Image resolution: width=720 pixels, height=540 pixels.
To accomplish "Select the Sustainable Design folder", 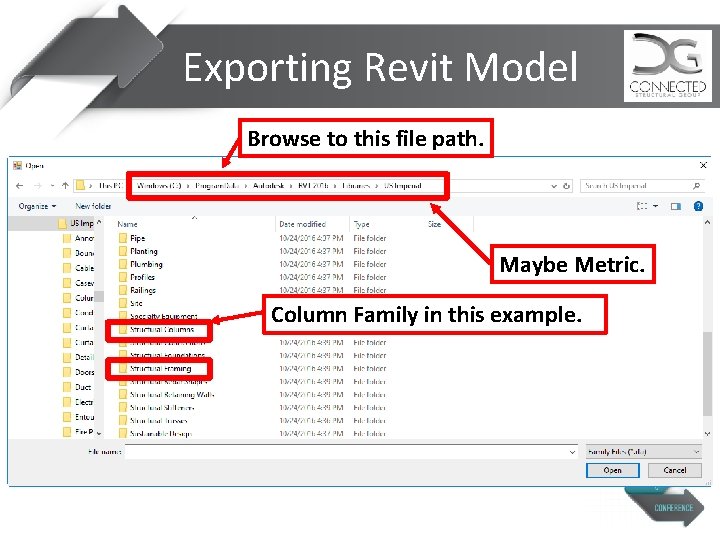I will [x=161, y=433].
